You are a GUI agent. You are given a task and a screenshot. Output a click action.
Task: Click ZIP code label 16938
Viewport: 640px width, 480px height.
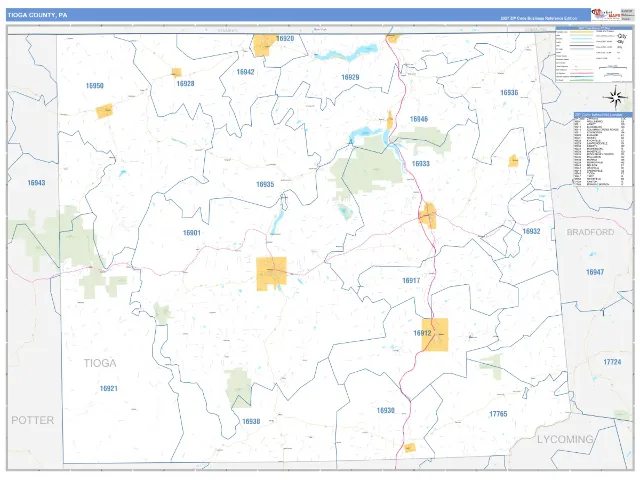[251, 422]
